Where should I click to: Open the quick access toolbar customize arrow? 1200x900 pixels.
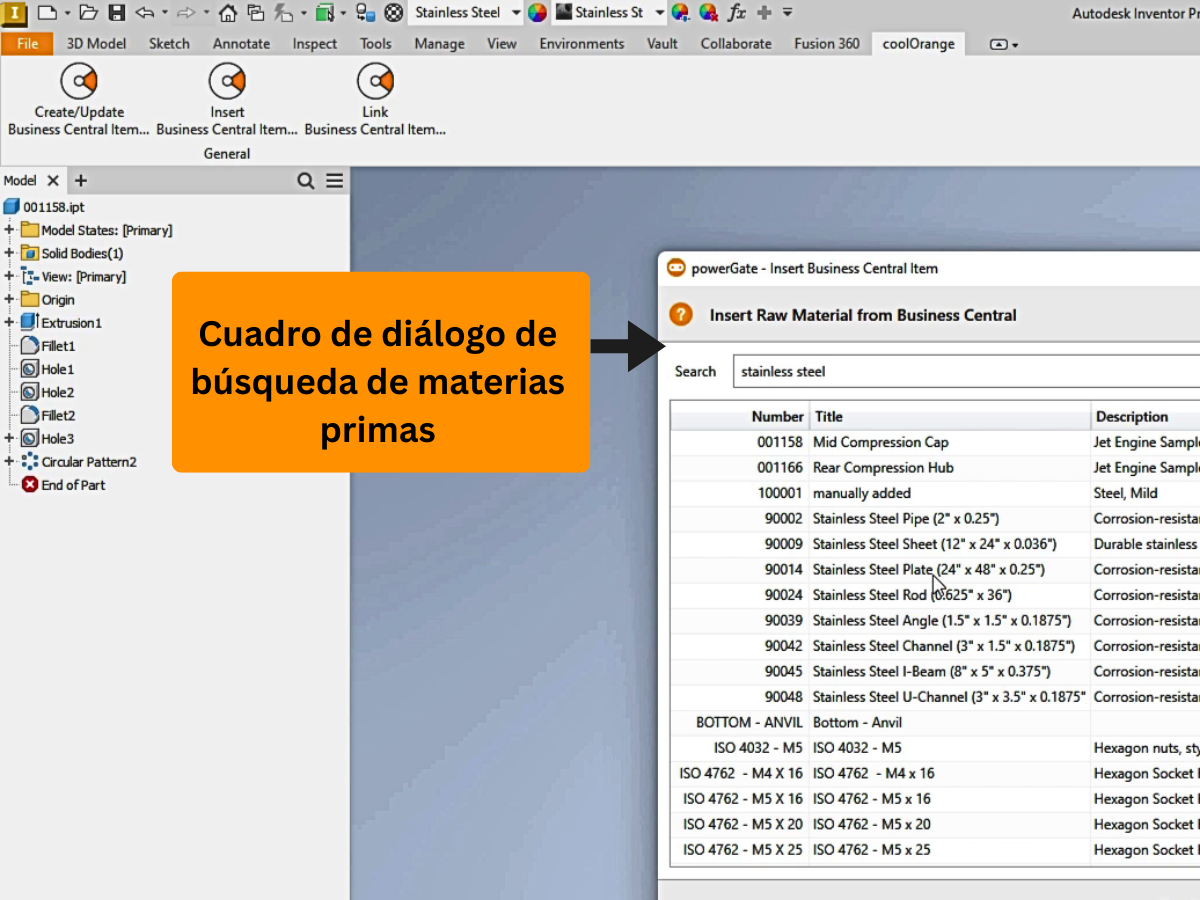[787, 13]
